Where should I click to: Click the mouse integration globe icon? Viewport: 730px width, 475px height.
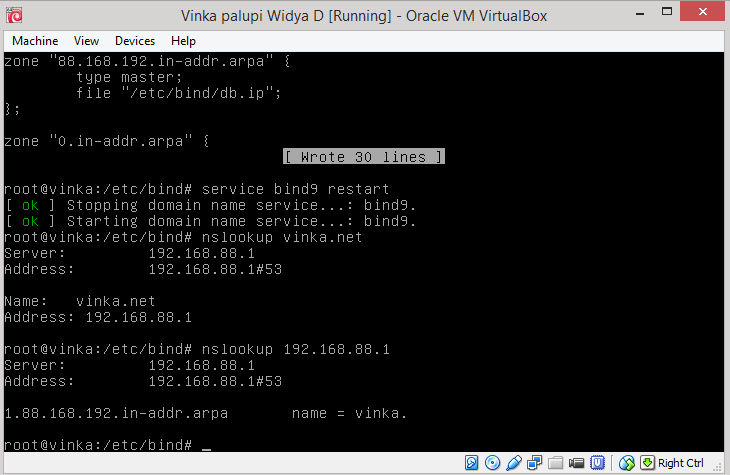627,463
